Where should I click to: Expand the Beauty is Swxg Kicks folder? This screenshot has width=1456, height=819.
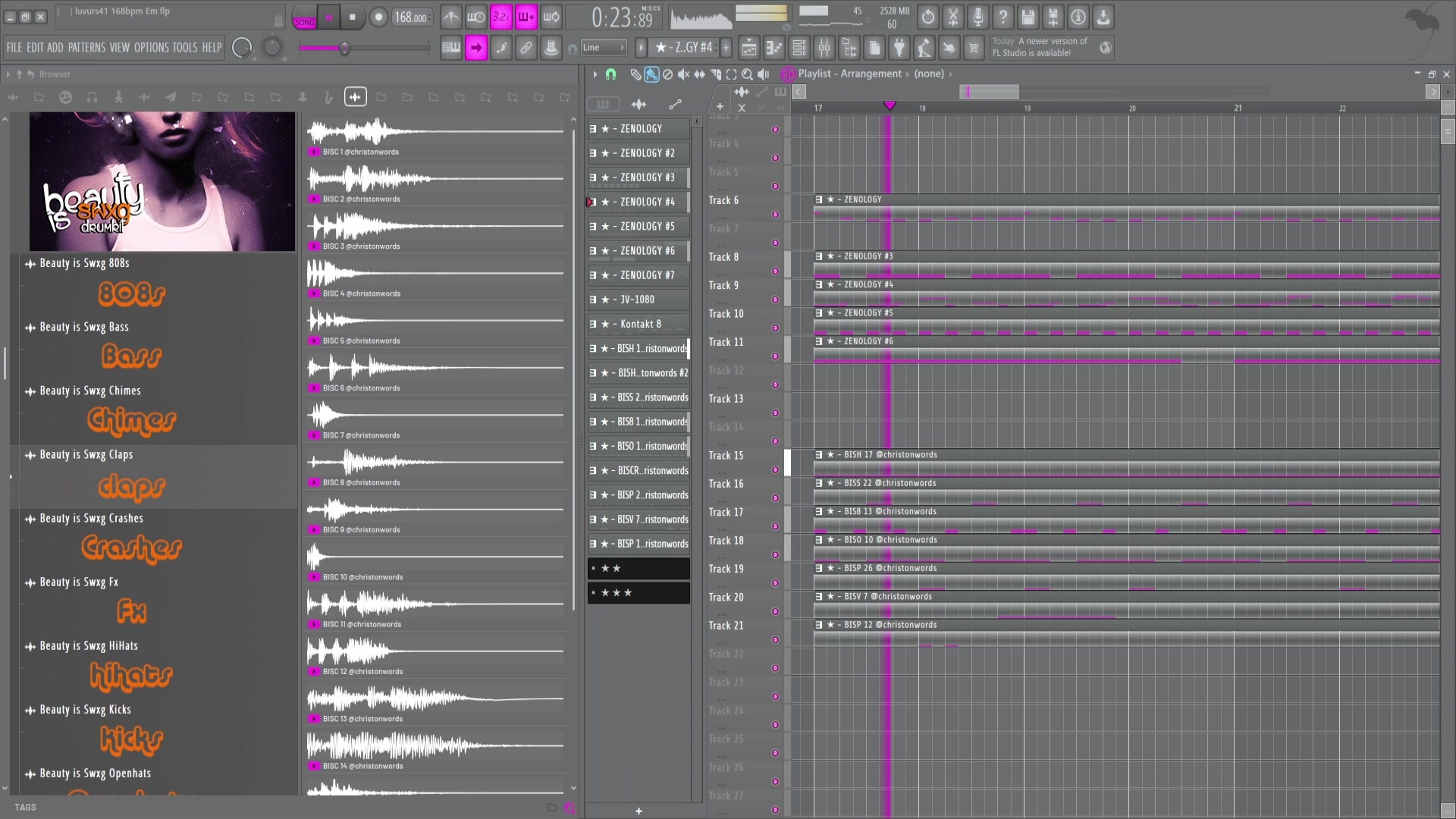pos(85,710)
